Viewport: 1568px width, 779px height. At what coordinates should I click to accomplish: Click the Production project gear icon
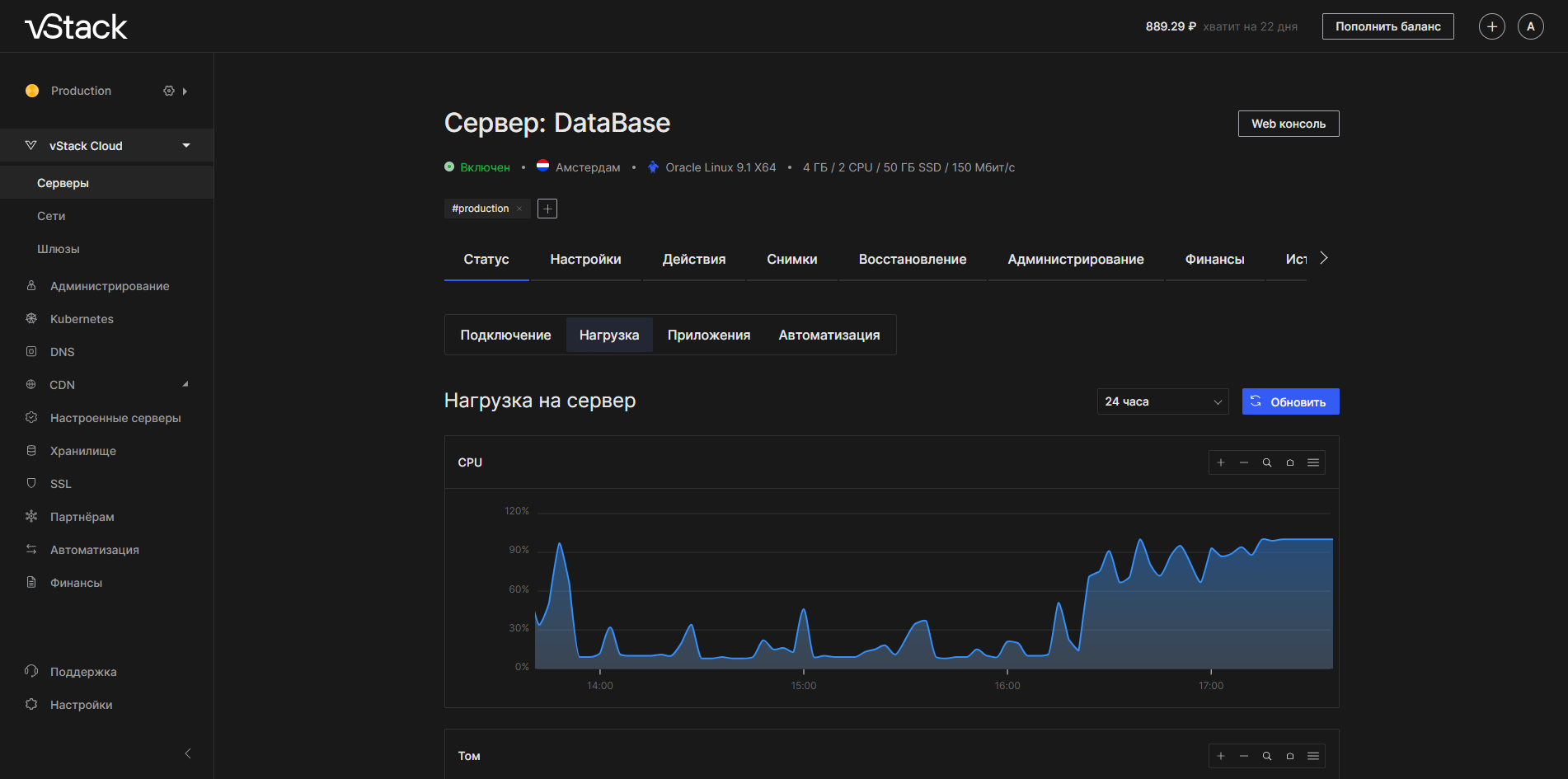[x=169, y=91]
